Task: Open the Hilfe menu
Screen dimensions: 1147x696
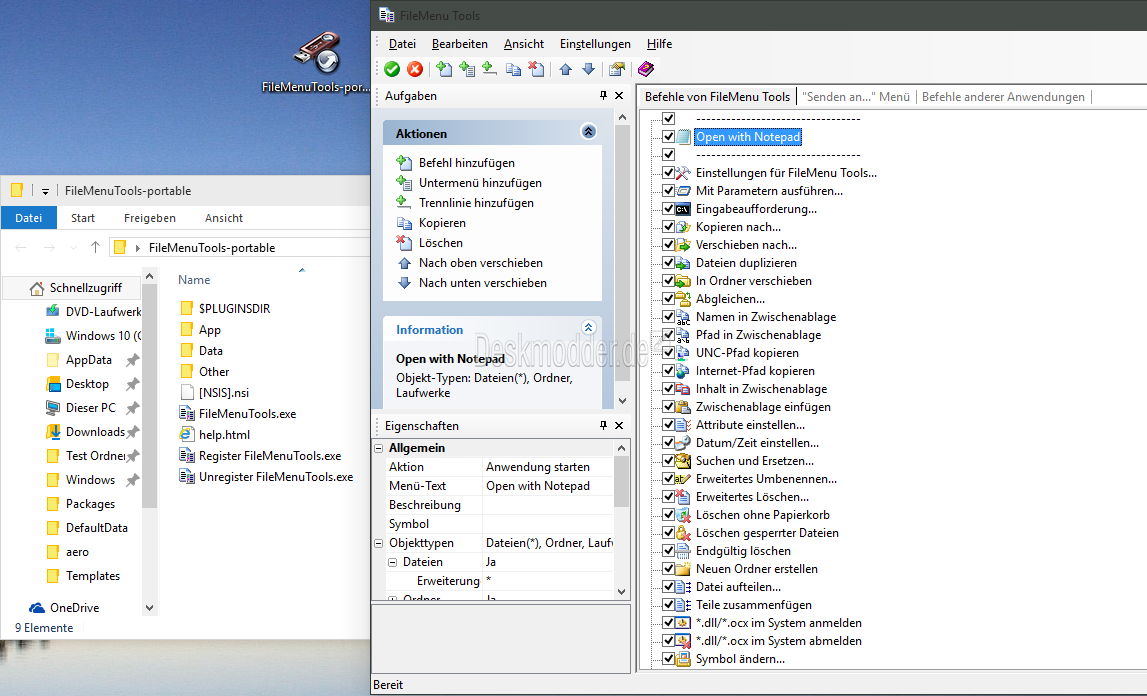Action: click(659, 44)
